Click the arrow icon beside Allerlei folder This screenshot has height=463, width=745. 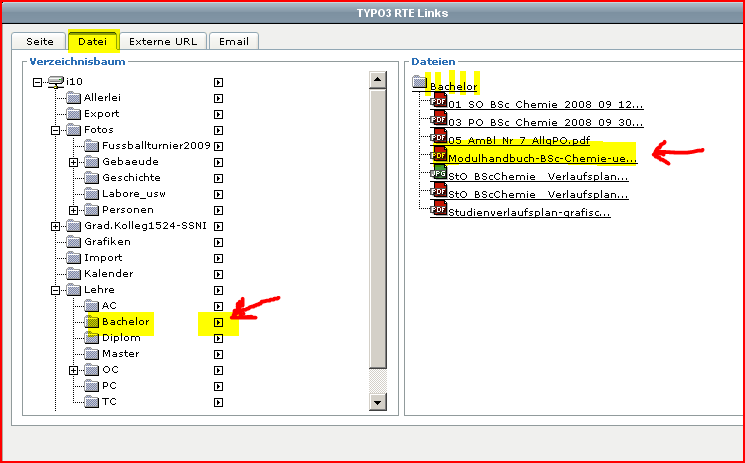click(218, 98)
